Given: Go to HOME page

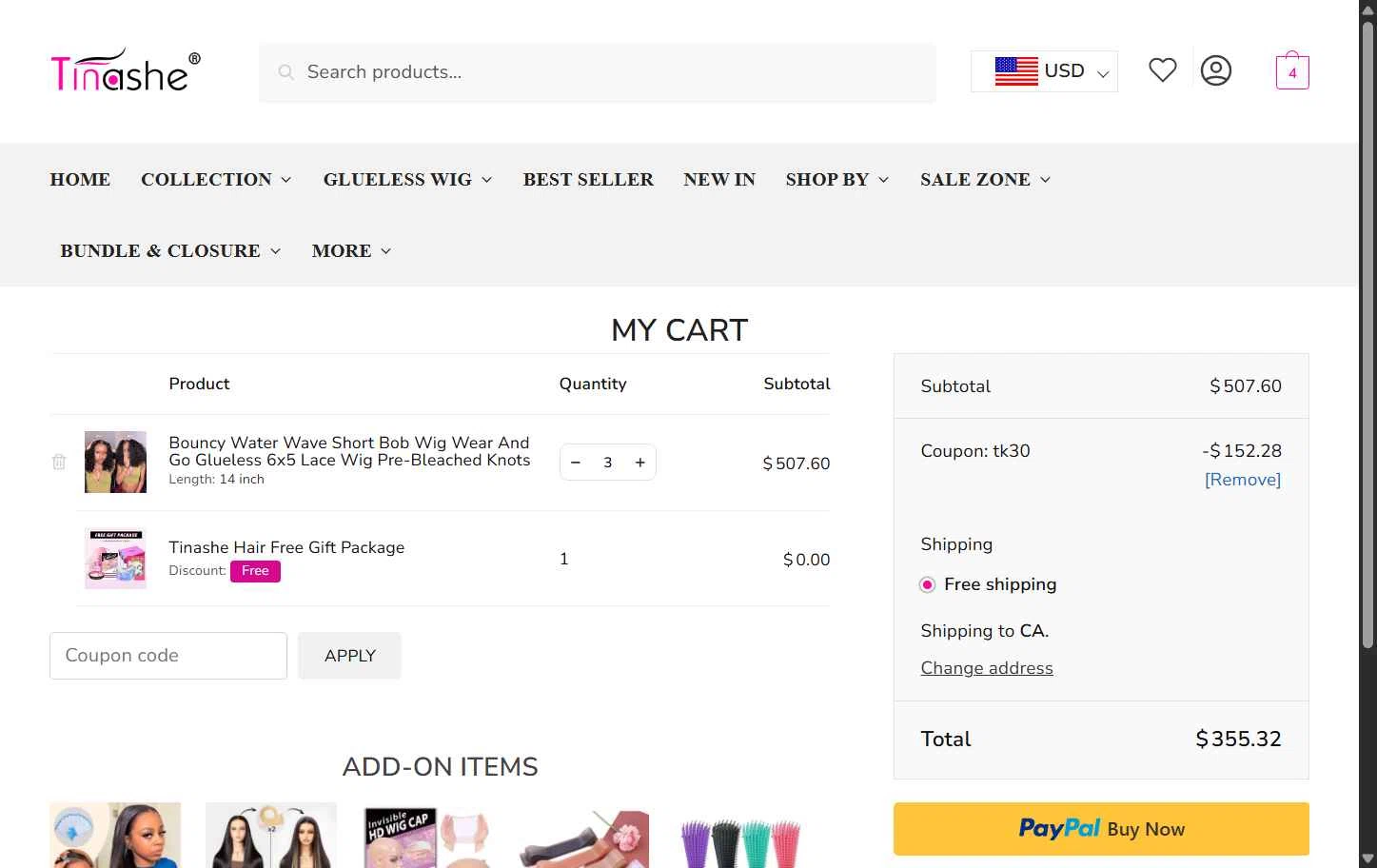Looking at the screenshot, I should [80, 180].
